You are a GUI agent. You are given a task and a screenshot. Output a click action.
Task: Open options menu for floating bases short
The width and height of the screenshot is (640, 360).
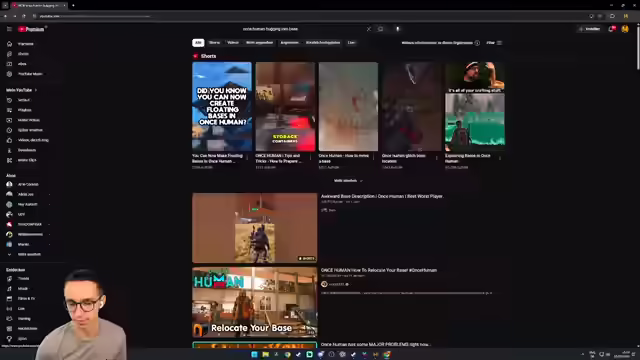tap(247, 157)
